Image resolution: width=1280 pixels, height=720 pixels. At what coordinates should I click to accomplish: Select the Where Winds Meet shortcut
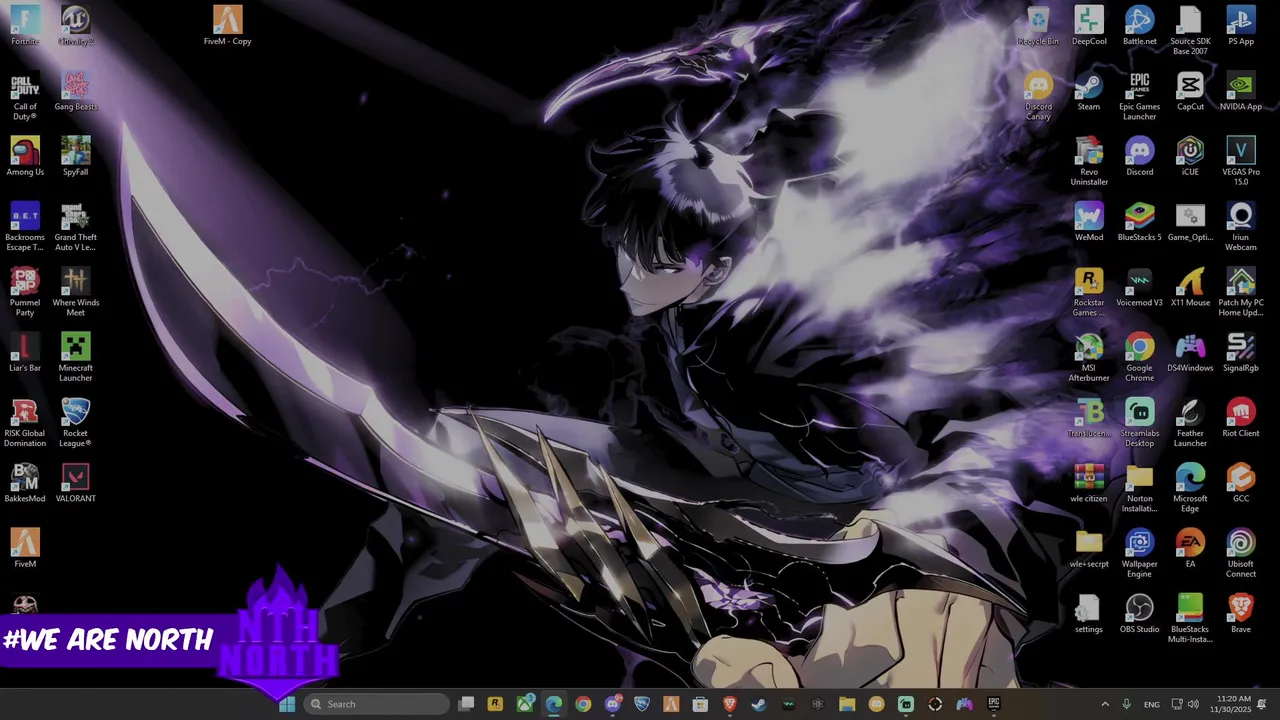[x=76, y=292]
